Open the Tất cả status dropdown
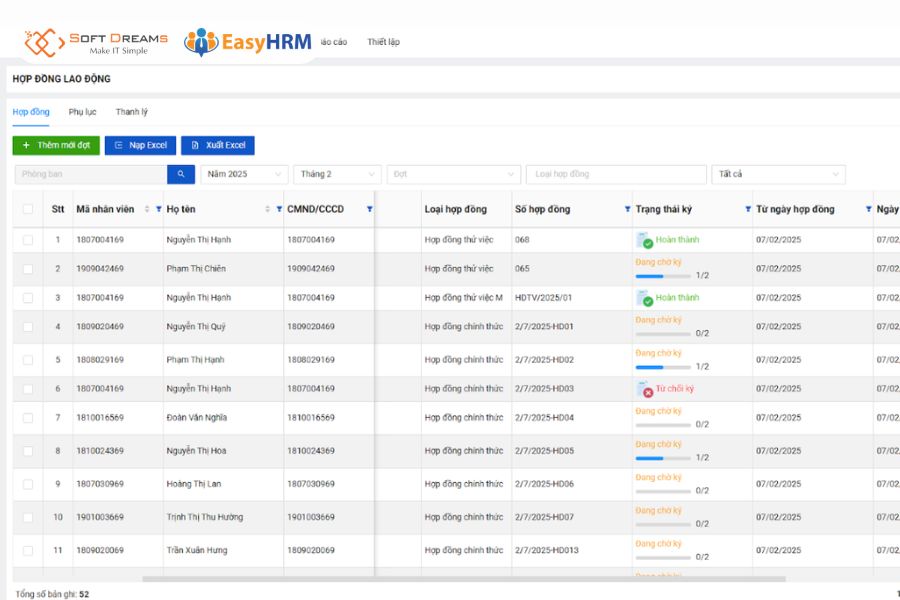This screenshot has width=900, height=600. pos(778,174)
